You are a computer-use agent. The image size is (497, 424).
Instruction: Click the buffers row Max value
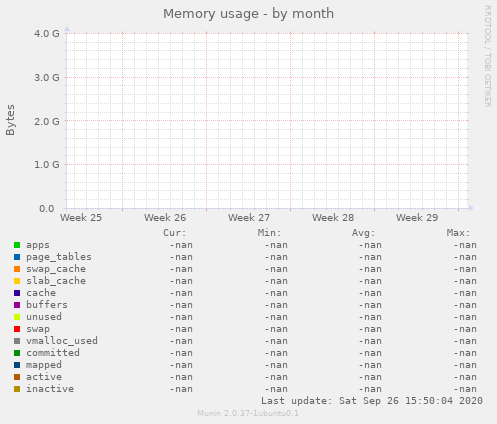pyautogui.click(x=465, y=305)
